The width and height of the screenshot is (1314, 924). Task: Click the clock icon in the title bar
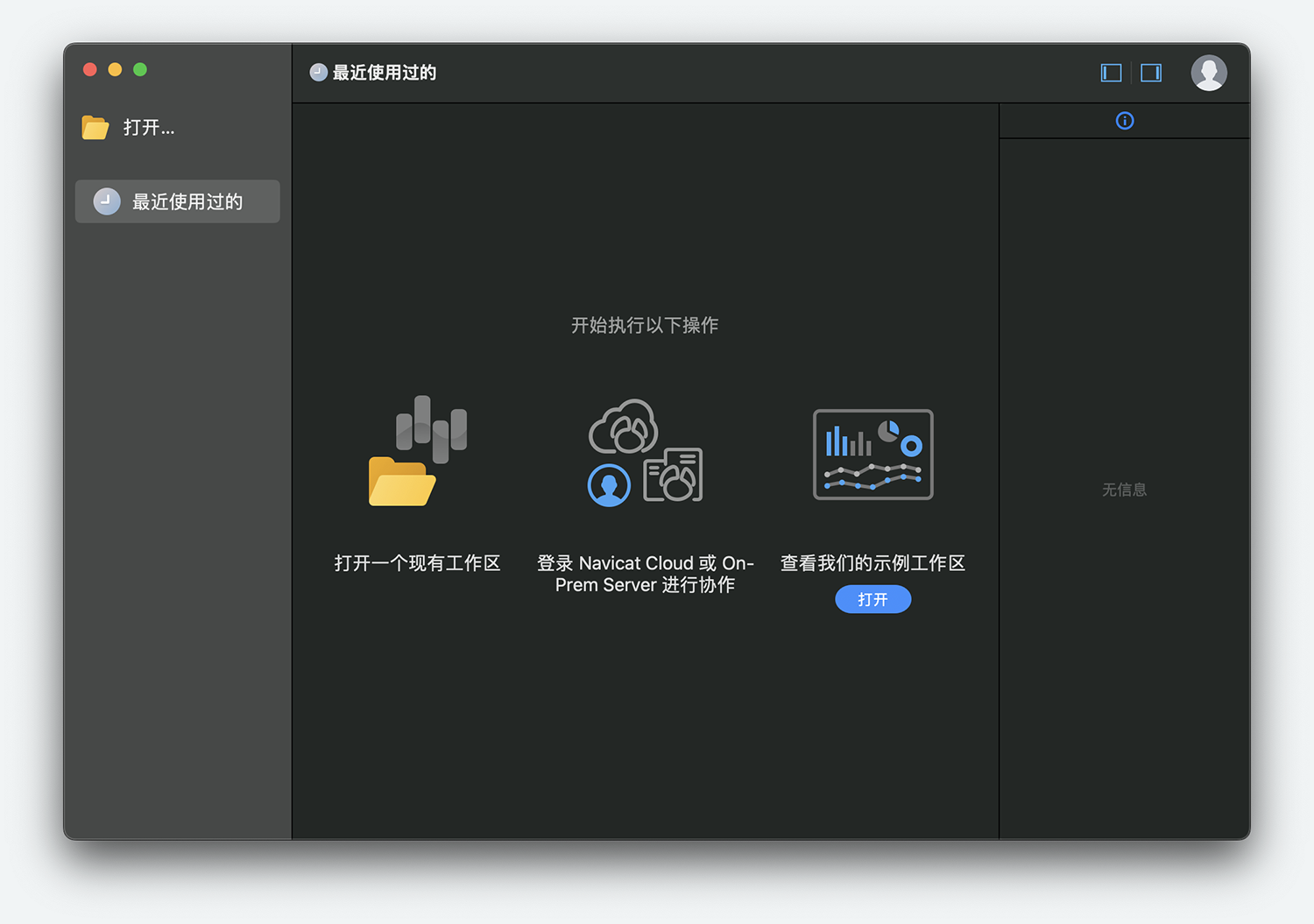point(319,73)
